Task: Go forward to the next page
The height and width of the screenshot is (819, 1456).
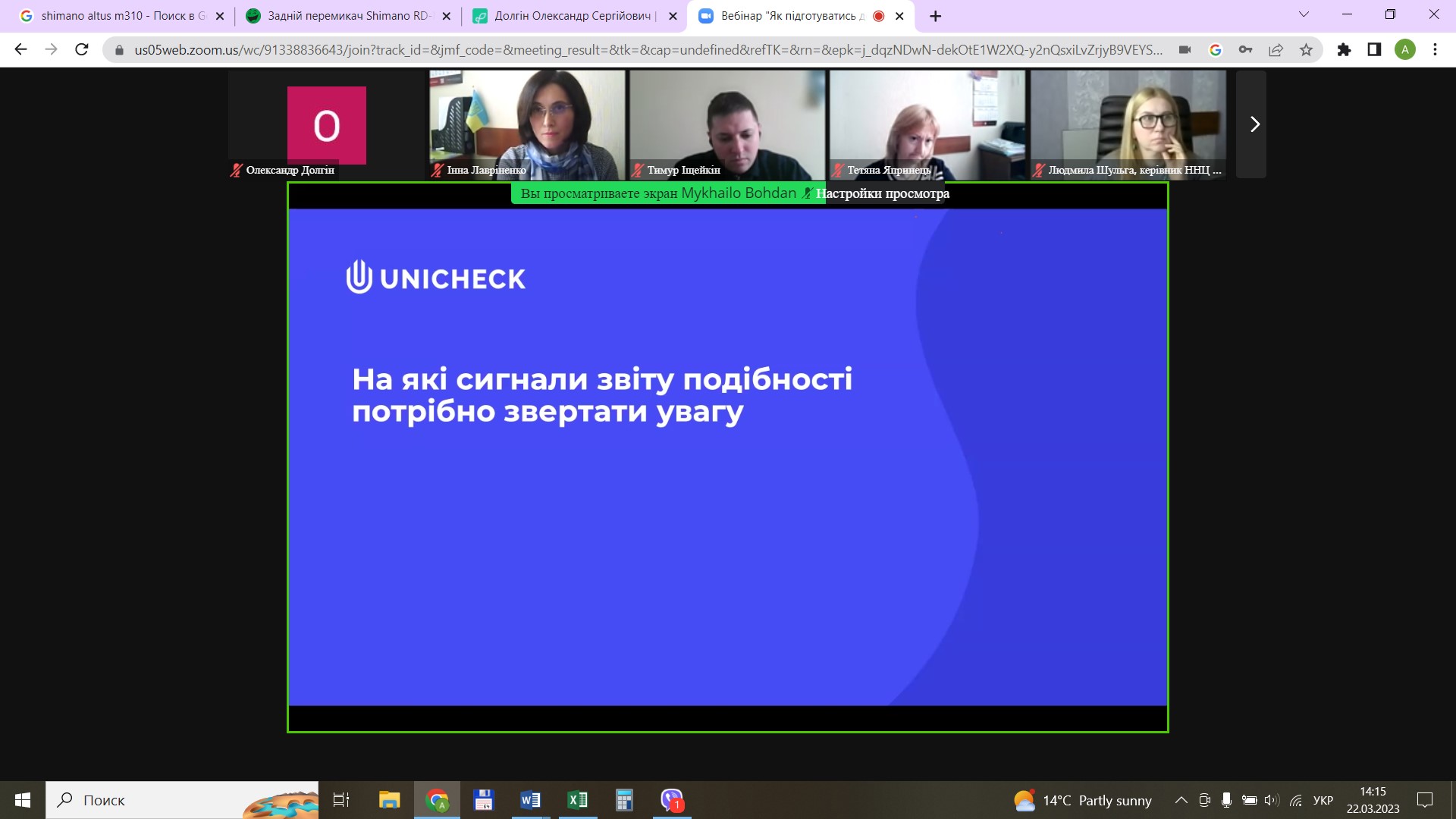Action: tap(51, 49)
